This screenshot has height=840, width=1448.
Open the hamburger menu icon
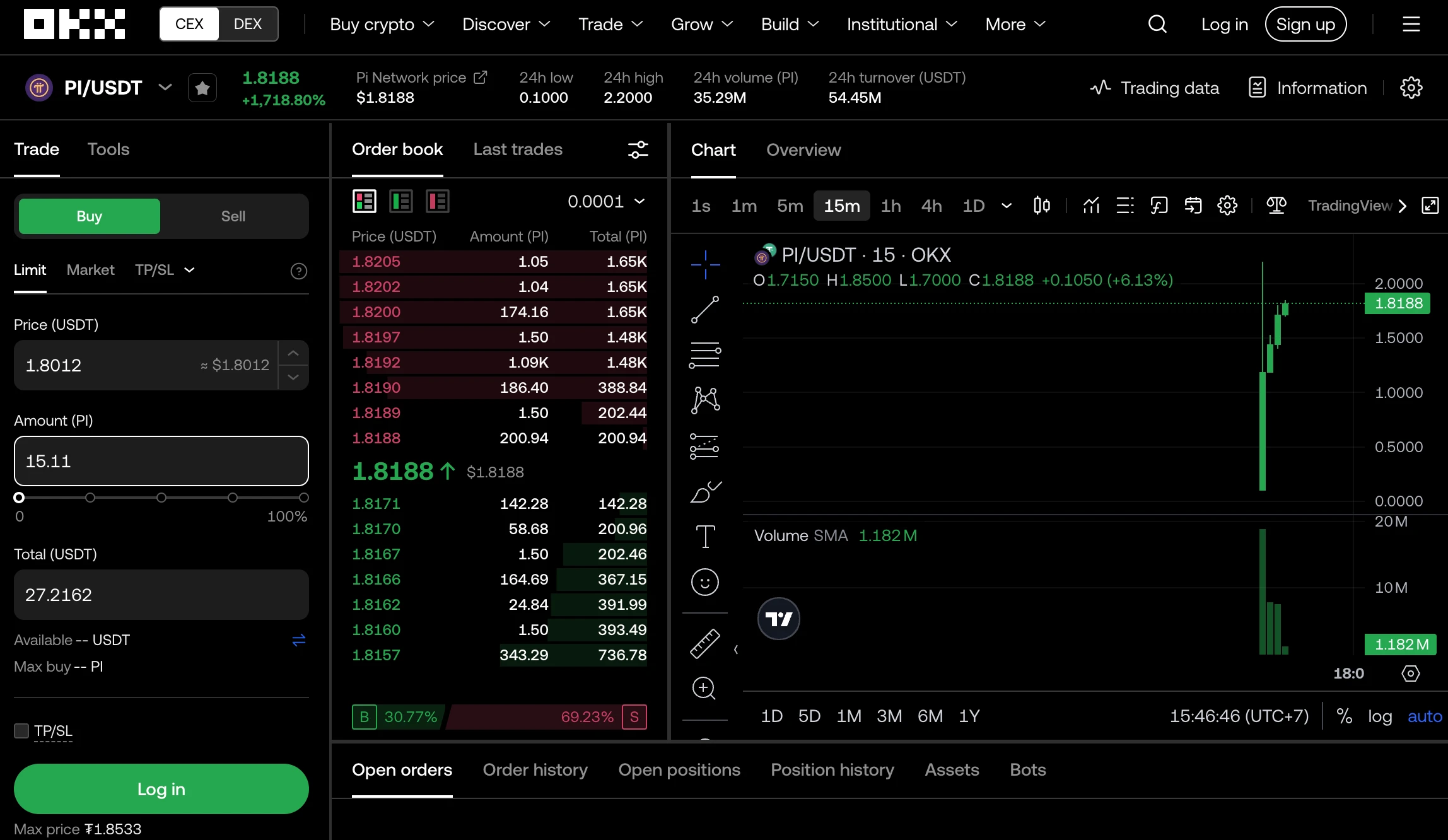point(1411,24)
